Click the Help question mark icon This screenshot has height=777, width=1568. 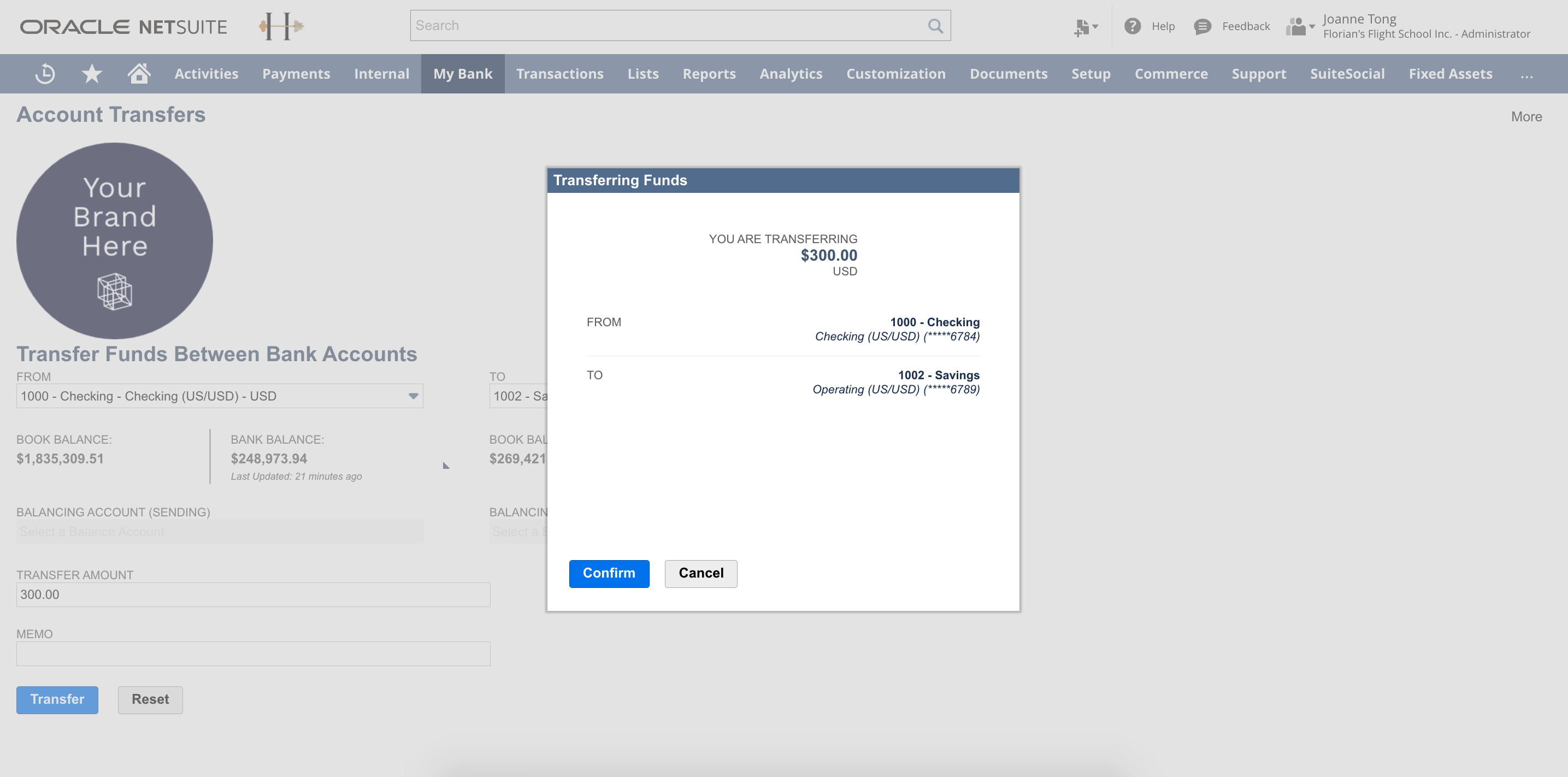[x=1132, y=26]
